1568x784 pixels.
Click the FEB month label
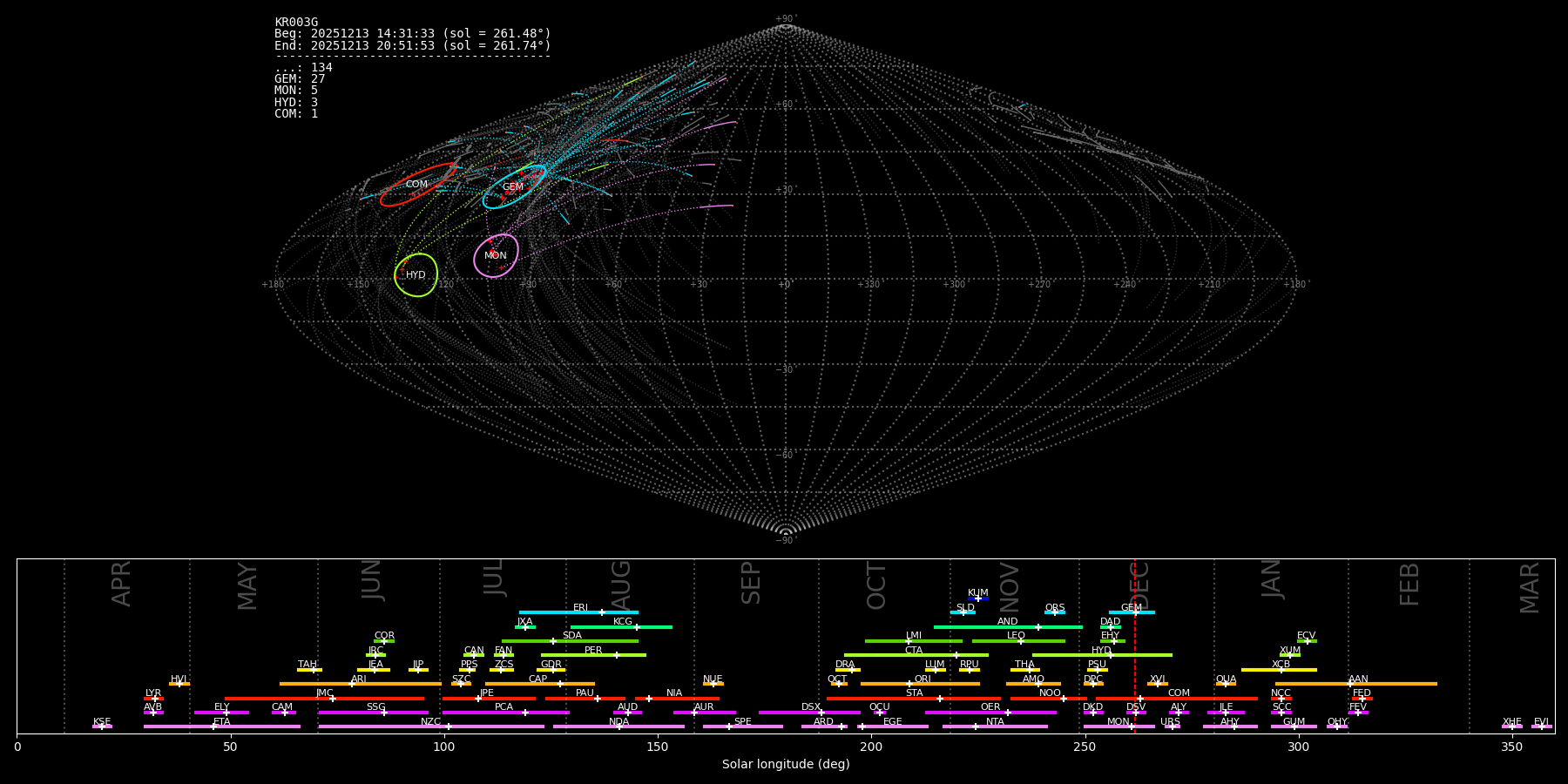(x=1409, y=584)
